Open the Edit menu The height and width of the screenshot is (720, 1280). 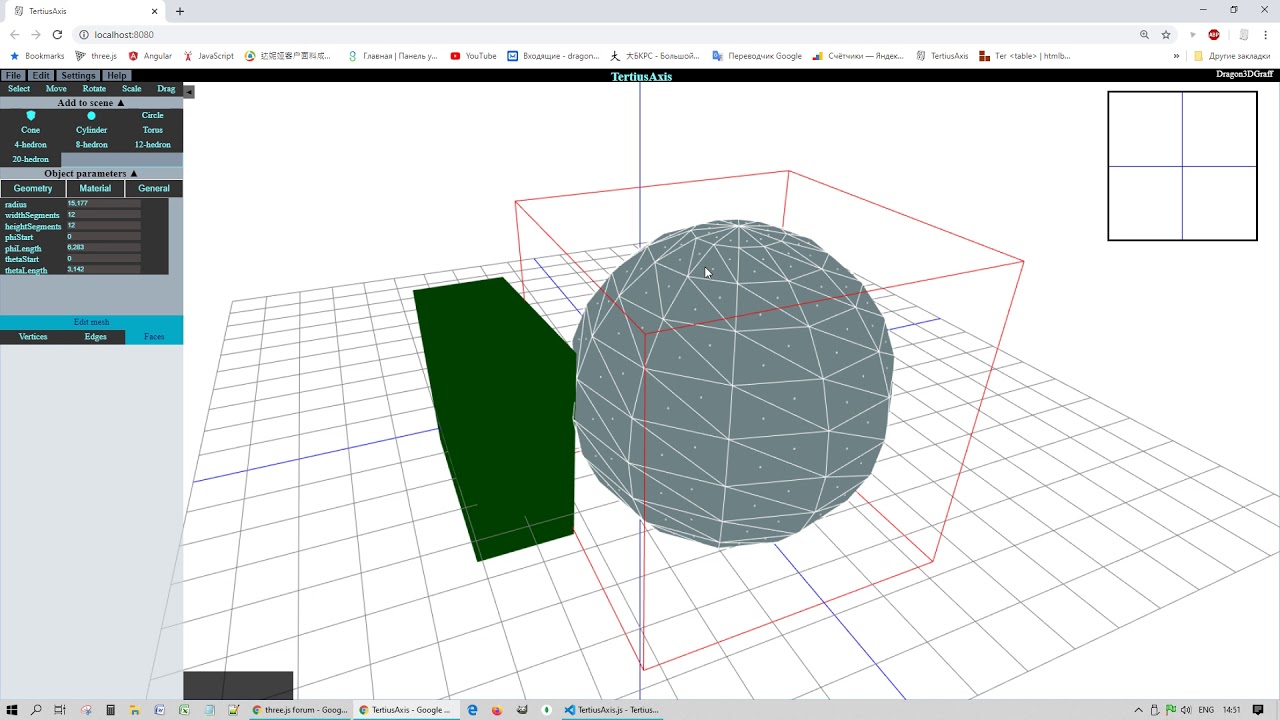pos(41,76)
